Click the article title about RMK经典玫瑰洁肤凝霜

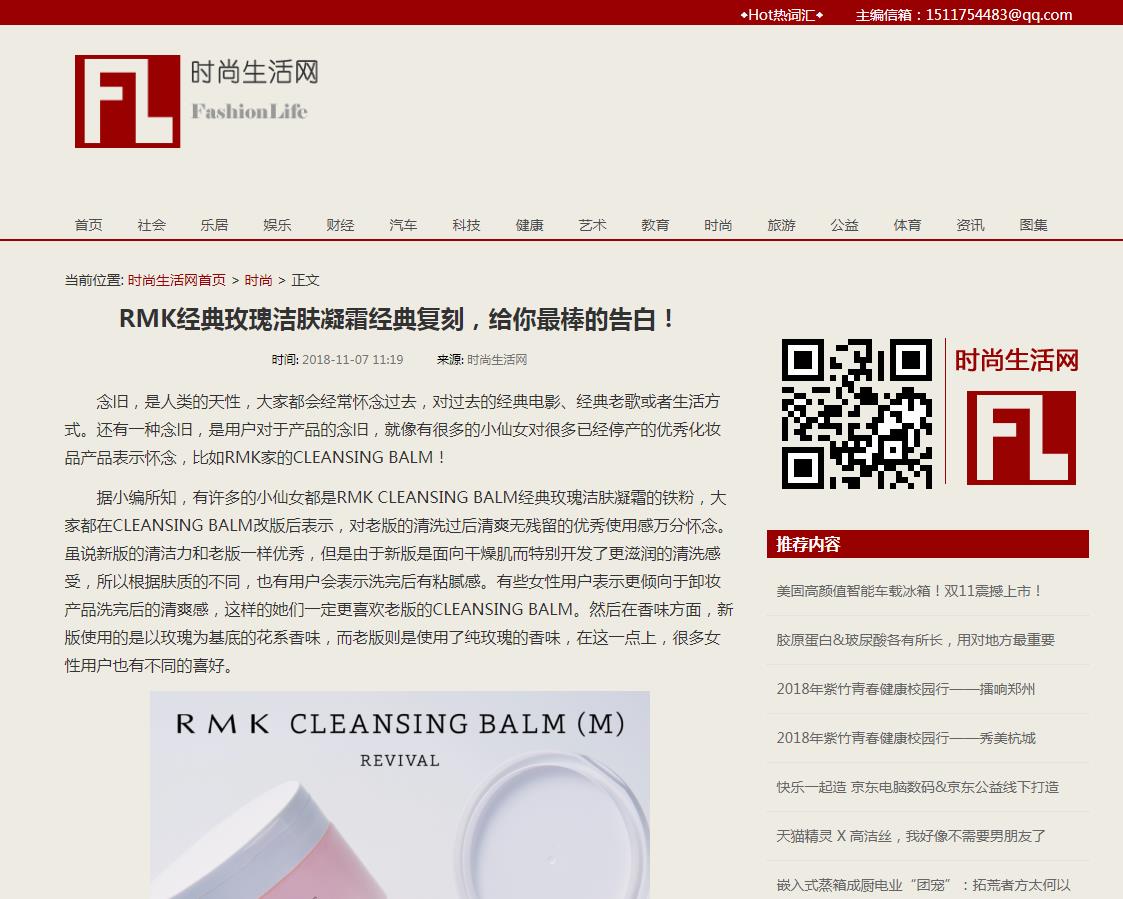pyautogui.click(x=397, y=319)
